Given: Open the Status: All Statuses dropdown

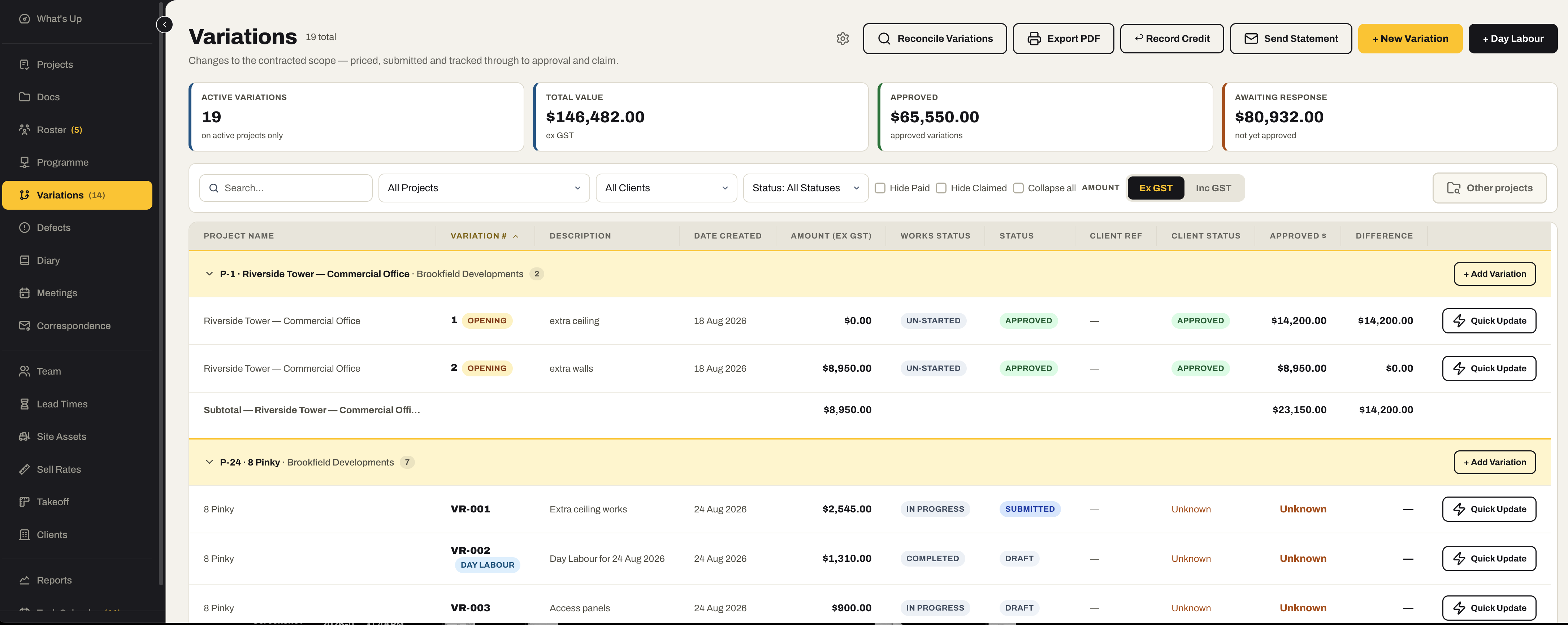Looking at the screenshot, I should tap(805, 188).
